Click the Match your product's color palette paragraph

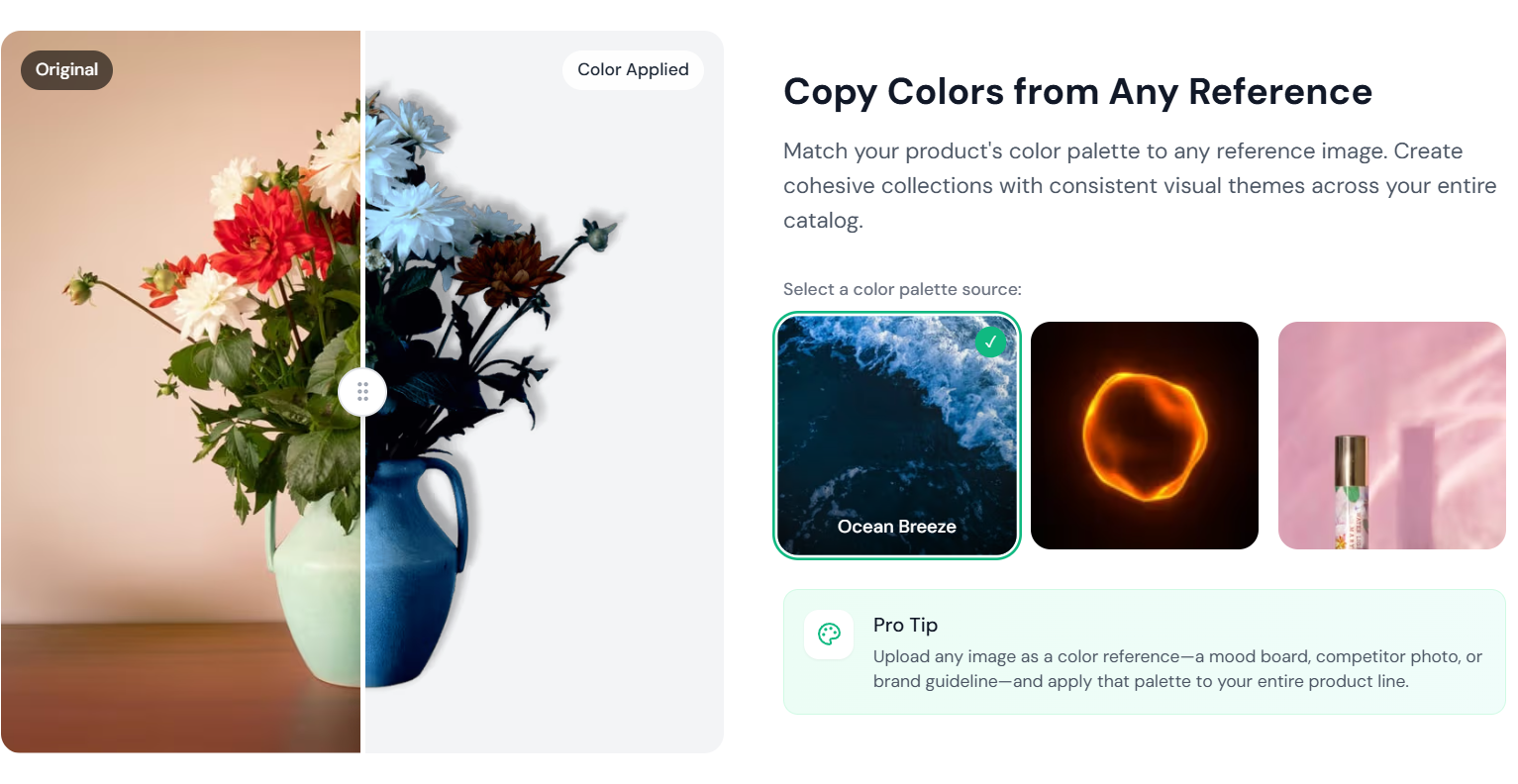1140,185
